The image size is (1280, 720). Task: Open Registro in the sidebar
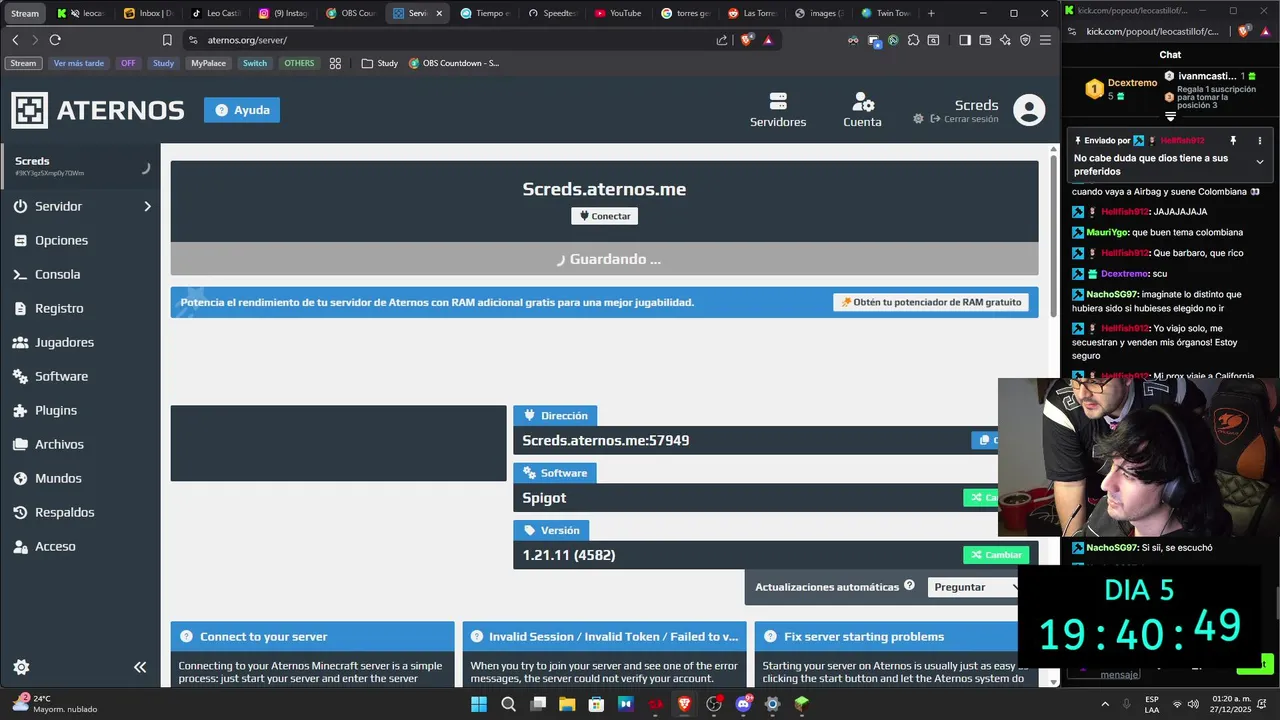point(59,308)
